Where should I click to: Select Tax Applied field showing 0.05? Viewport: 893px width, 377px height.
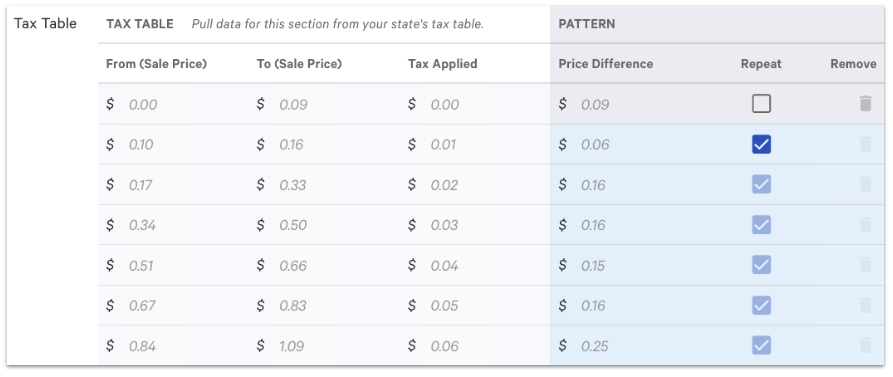(x=474, y=306)
